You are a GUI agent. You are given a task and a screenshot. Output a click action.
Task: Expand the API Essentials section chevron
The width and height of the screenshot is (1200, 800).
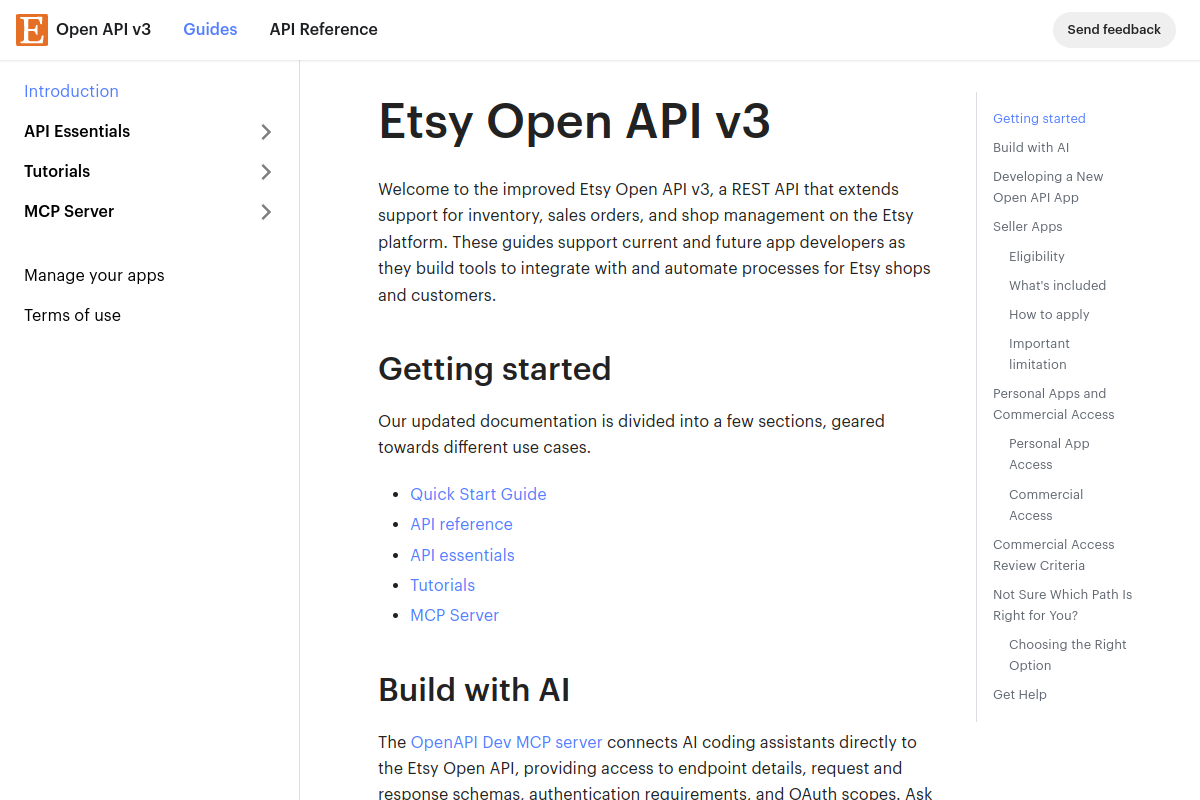tap(266, 132)
